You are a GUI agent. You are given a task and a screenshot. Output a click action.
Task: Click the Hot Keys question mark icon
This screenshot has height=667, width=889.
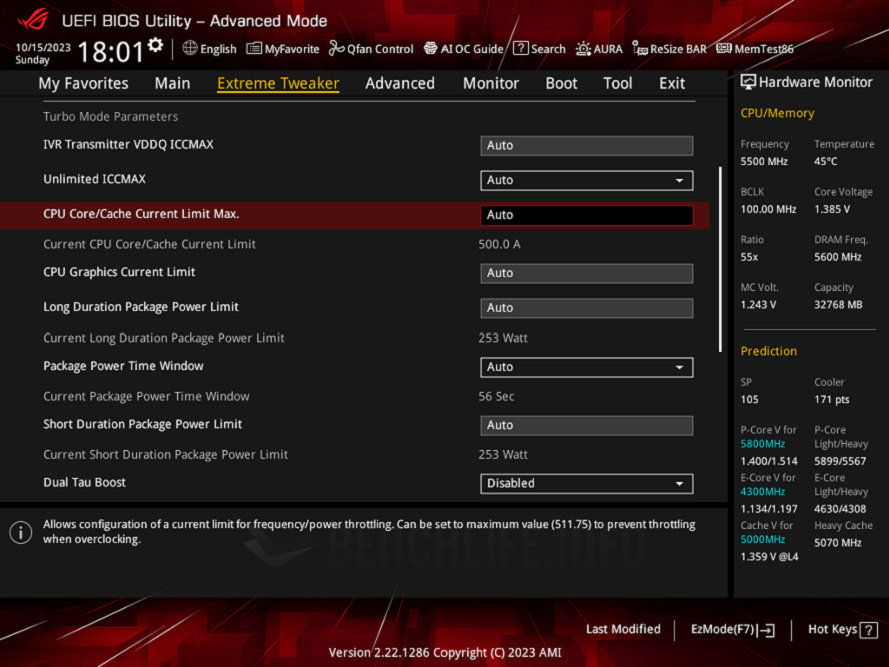pyautogui.click(x=868, y=630)
